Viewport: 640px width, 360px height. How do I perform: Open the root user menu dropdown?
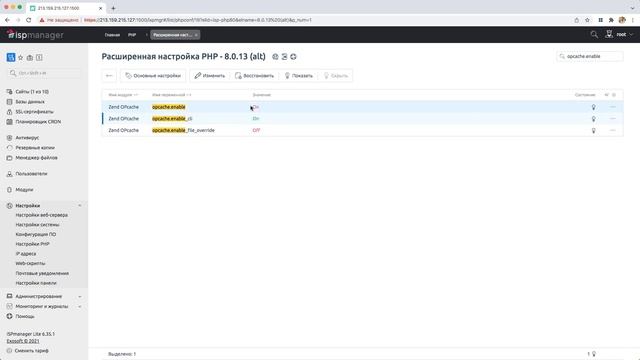pos(624,35)
